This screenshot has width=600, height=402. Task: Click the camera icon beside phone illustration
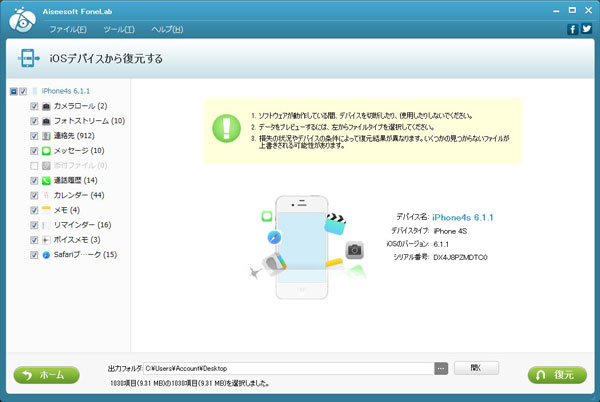click(x=355, y=250)
